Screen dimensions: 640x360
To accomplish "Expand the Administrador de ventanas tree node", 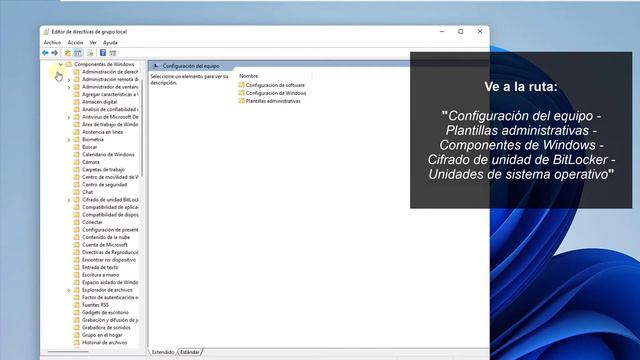I will click(x=69, y=87).
